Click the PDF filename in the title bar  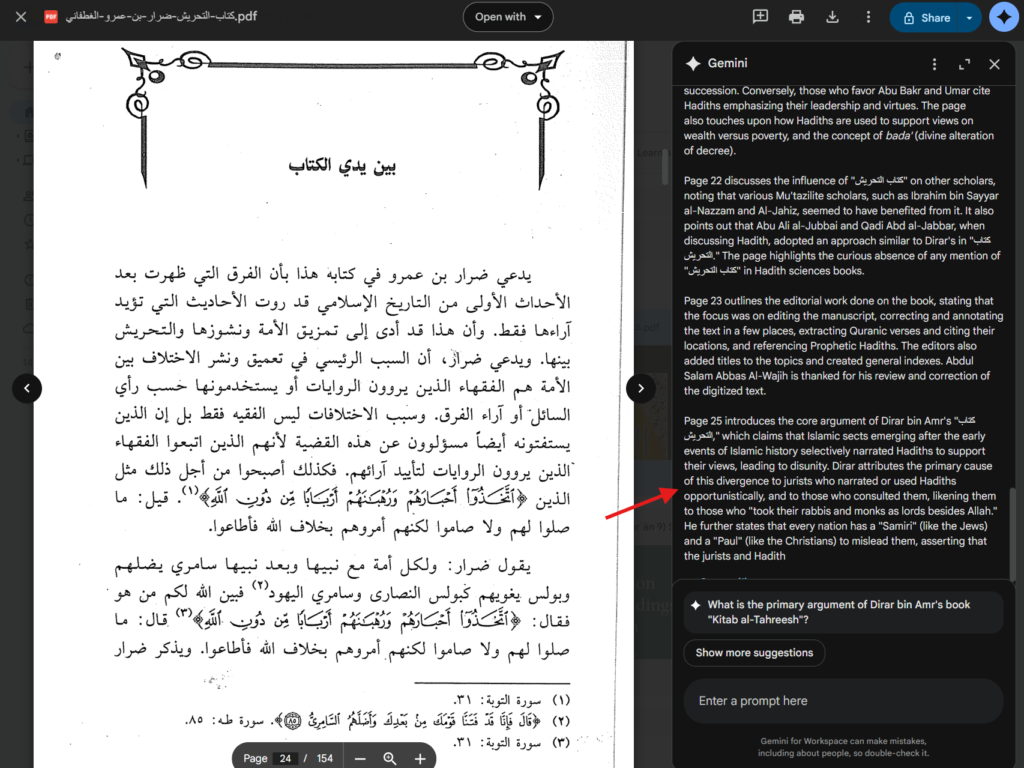coord(161,16)
